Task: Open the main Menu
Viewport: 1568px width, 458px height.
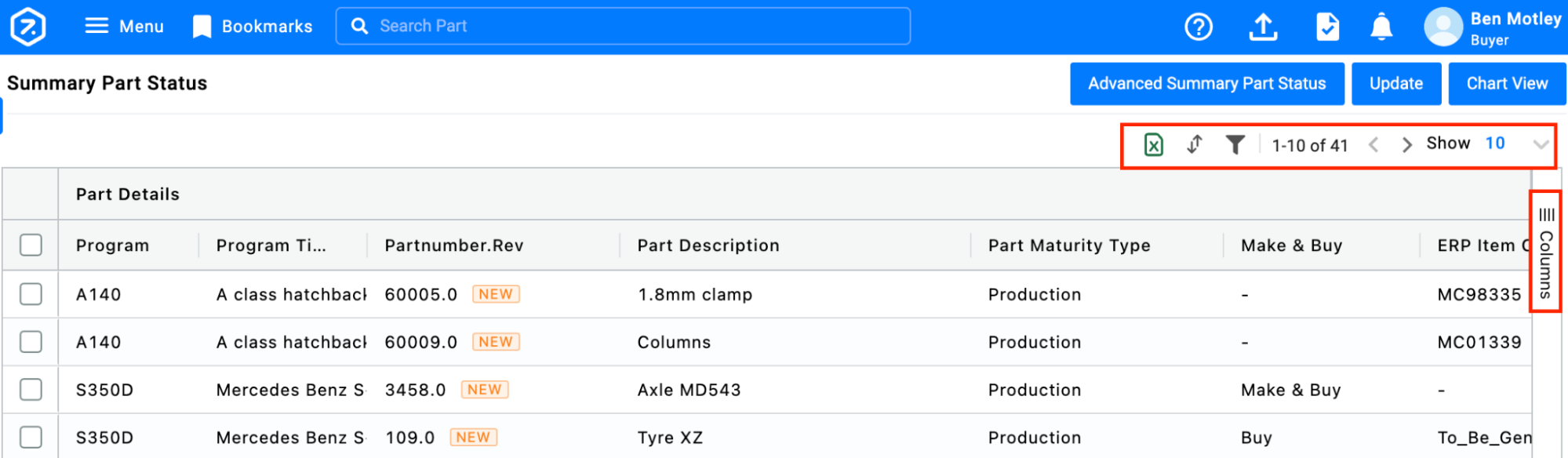Action: [x=124, y=27]
